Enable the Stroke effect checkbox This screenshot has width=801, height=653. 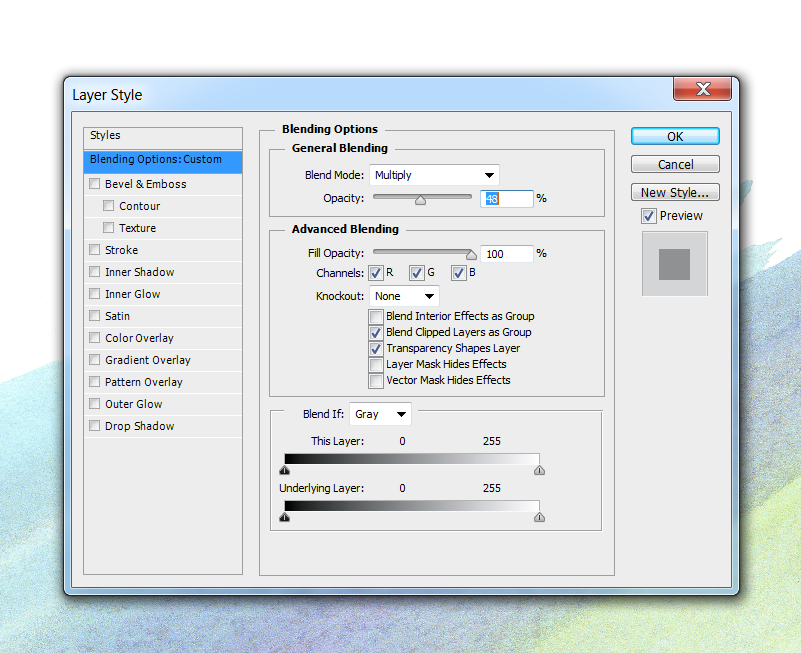(x=95, y=249)
